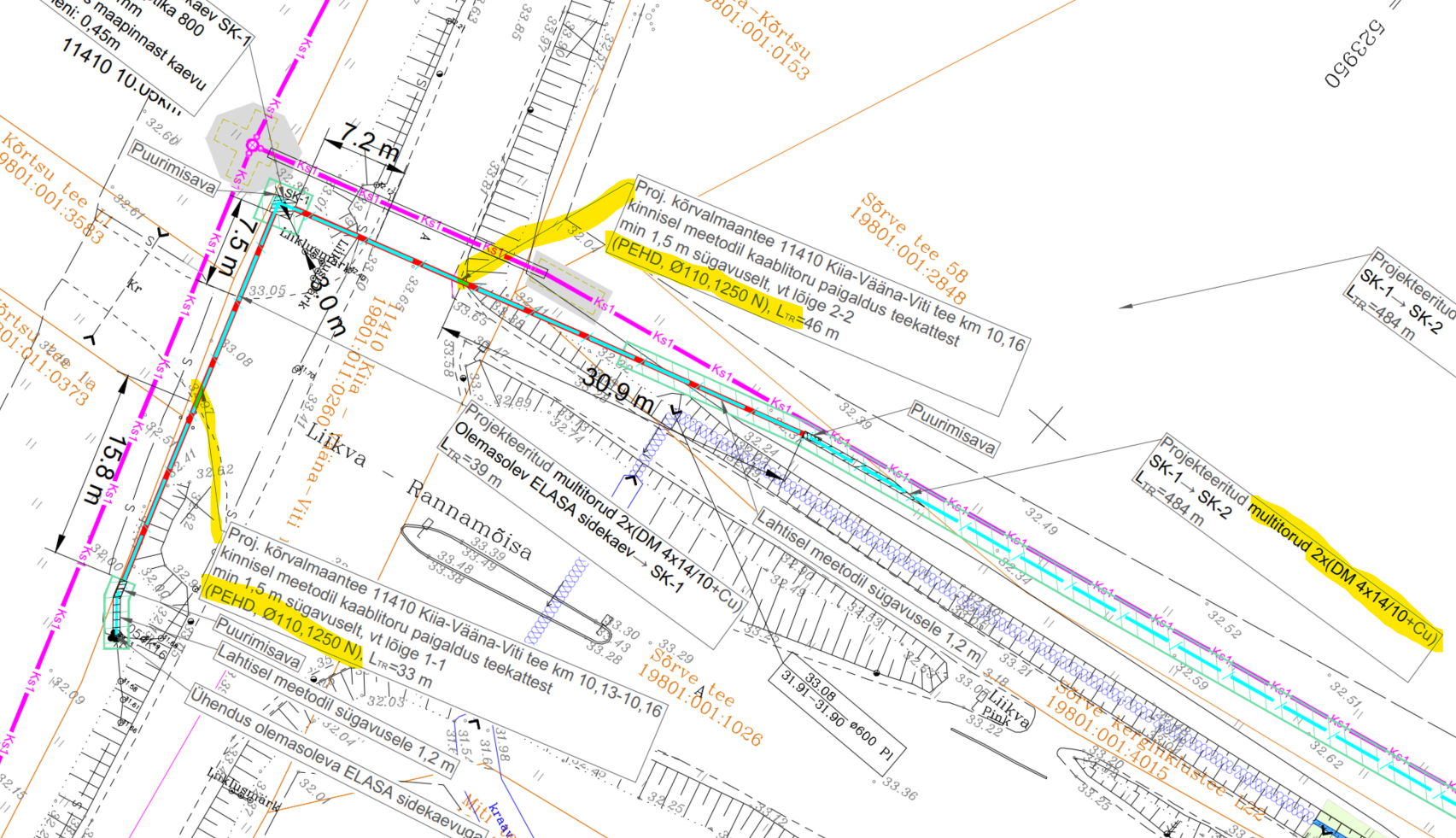Viewport: 1456px width, 838px height.
Task: Click the magenta circular manhole symbol
Action: coord(253,146)
